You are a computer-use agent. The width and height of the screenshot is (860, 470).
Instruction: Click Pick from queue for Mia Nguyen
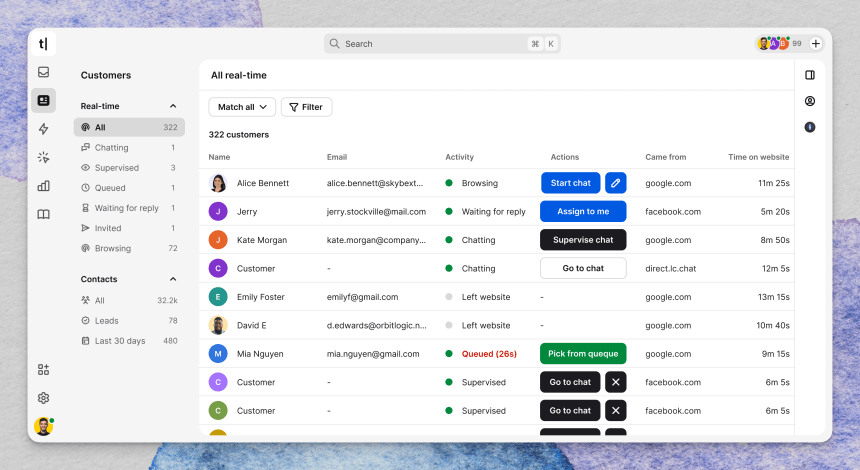point(583,354)
